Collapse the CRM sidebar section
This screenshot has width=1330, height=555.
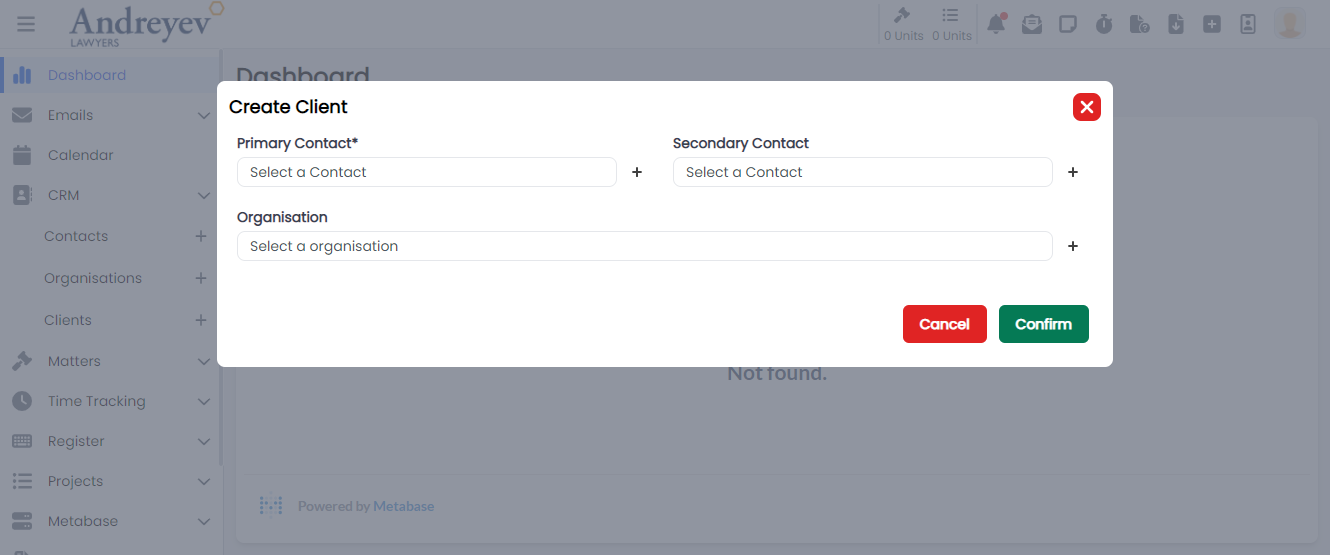click(x=203, y=195)
